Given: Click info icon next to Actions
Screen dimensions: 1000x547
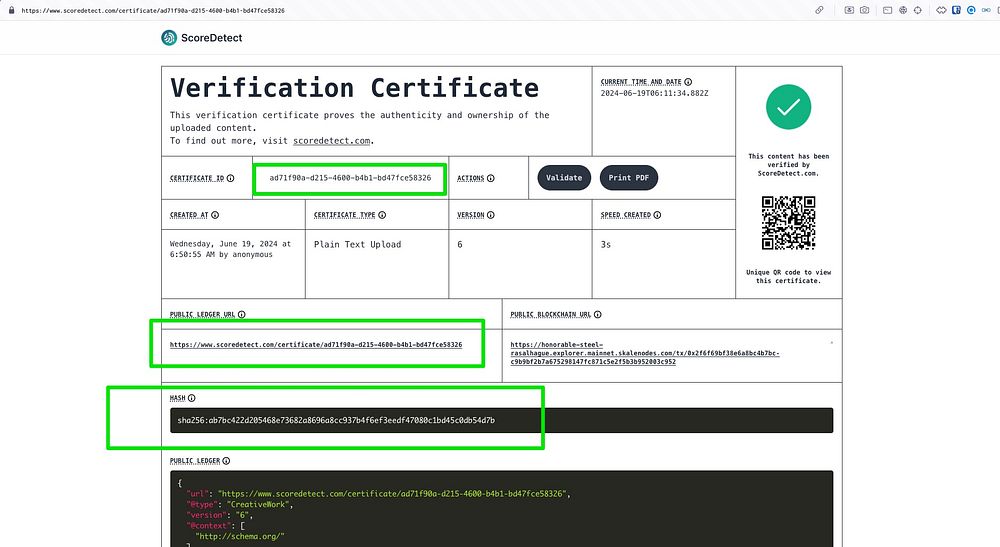Looking at the screenshot, I should click(490, 179).
